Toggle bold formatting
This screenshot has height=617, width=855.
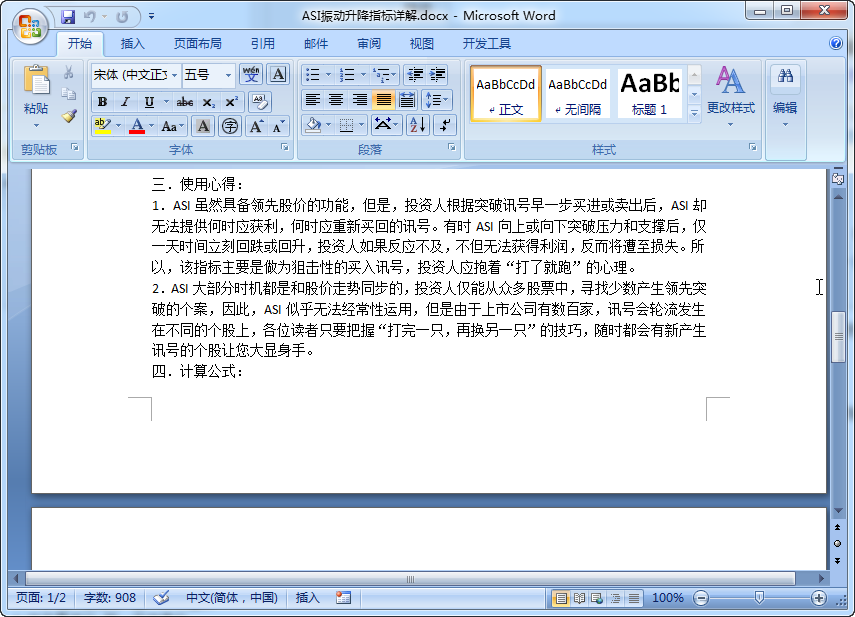(101, 103)
